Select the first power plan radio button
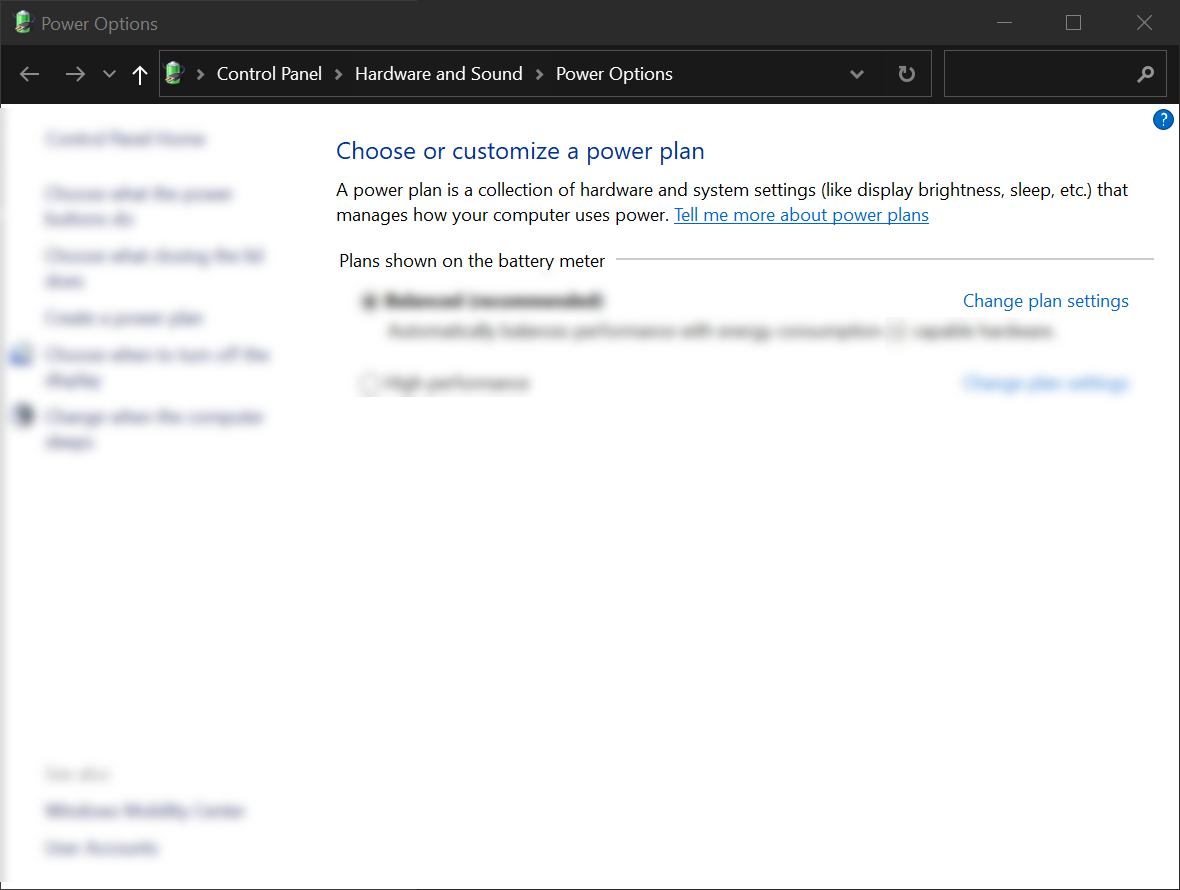 (x=369, y=302)
